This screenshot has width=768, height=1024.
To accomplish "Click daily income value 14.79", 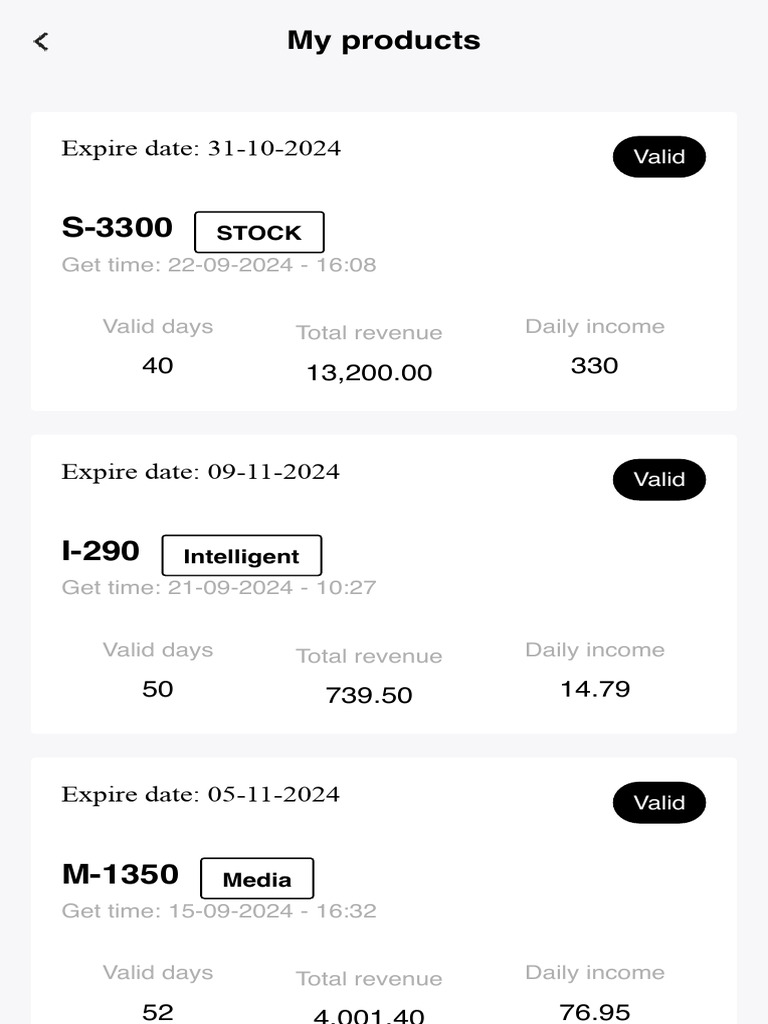I will point(594,689).
